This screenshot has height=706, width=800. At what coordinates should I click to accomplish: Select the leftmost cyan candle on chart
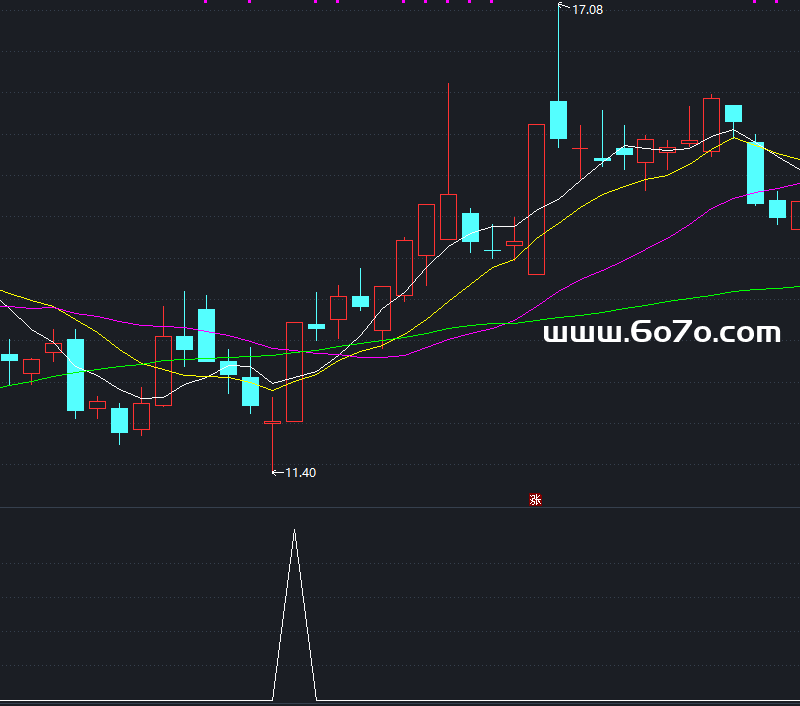[9, 357]
